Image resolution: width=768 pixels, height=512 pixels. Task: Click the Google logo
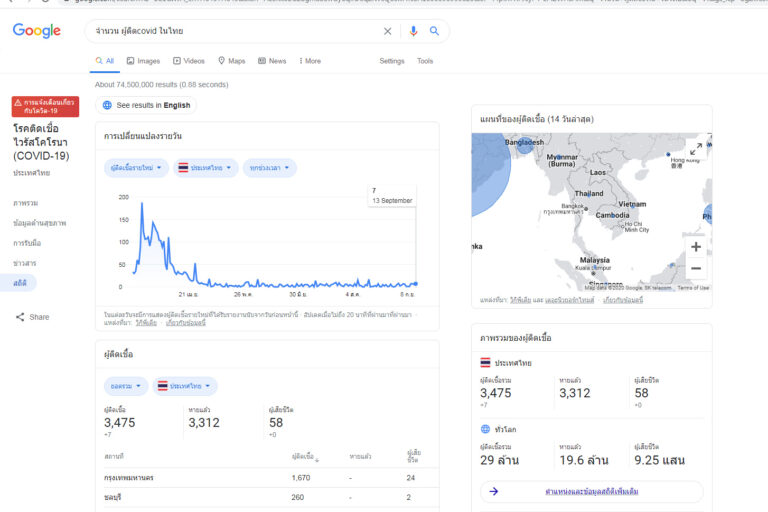[x=37, y=31]
